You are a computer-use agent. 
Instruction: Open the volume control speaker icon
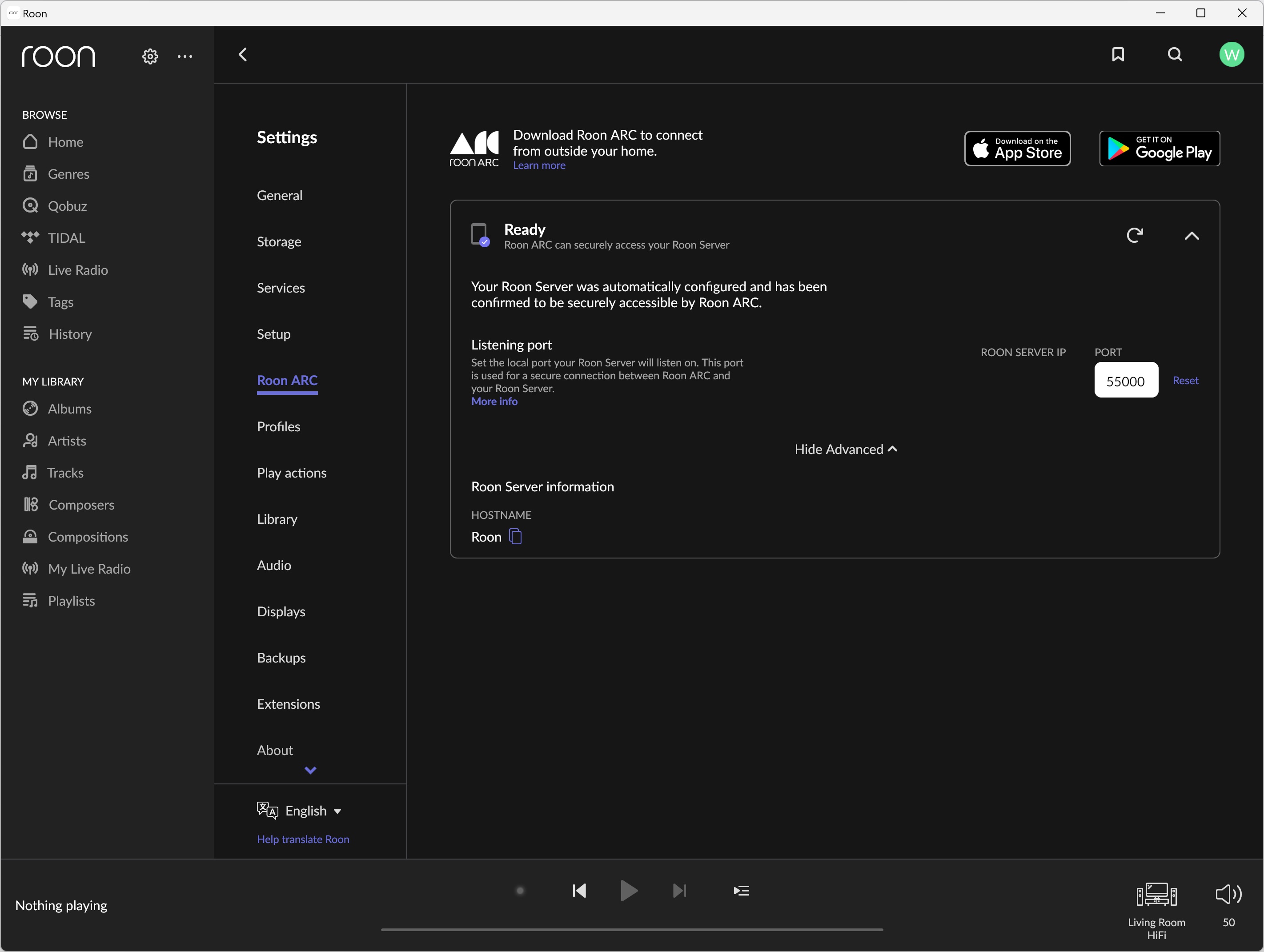click(x=1228, y=894)
